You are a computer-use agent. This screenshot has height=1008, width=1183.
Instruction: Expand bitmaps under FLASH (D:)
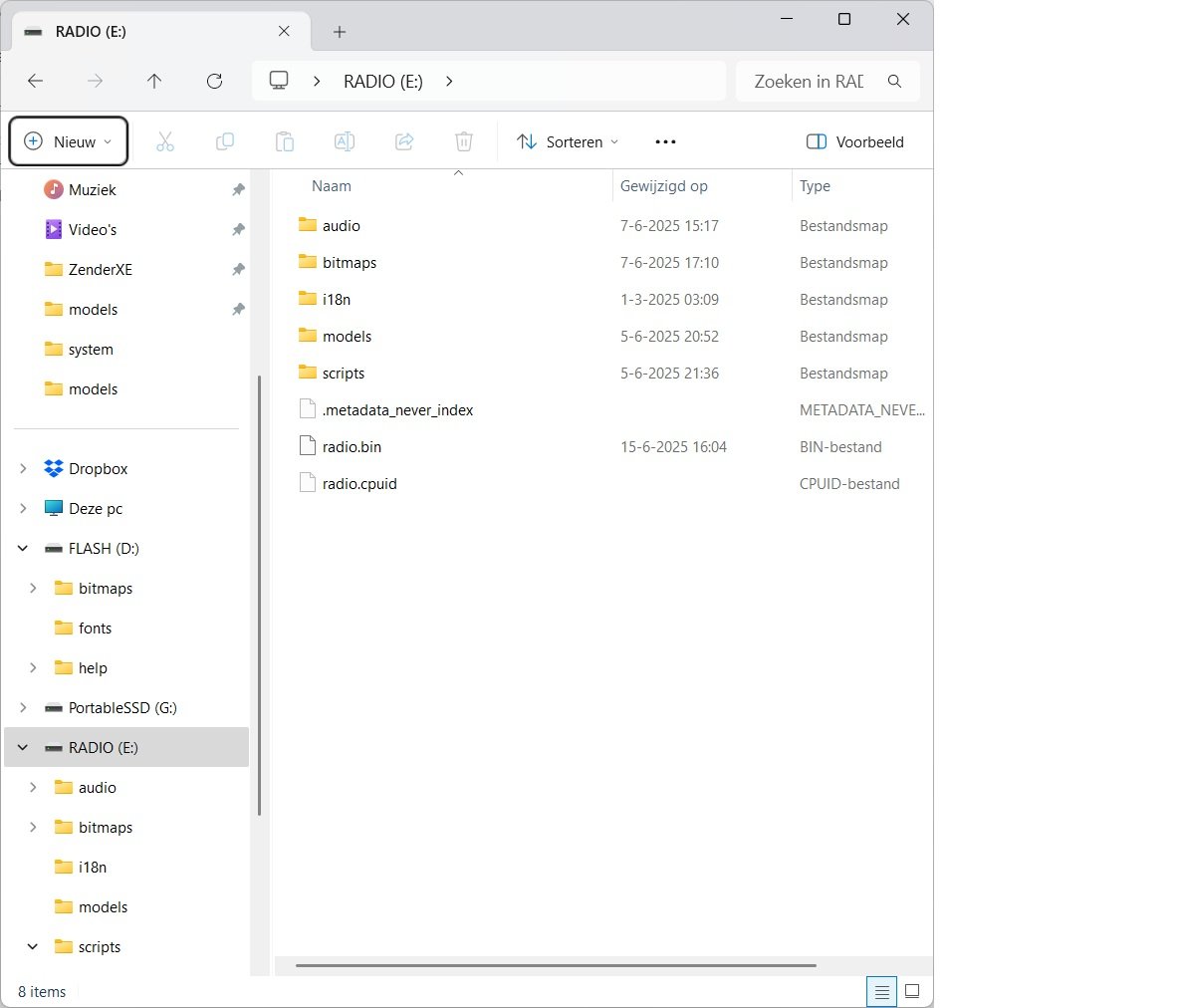pos(33,588)
